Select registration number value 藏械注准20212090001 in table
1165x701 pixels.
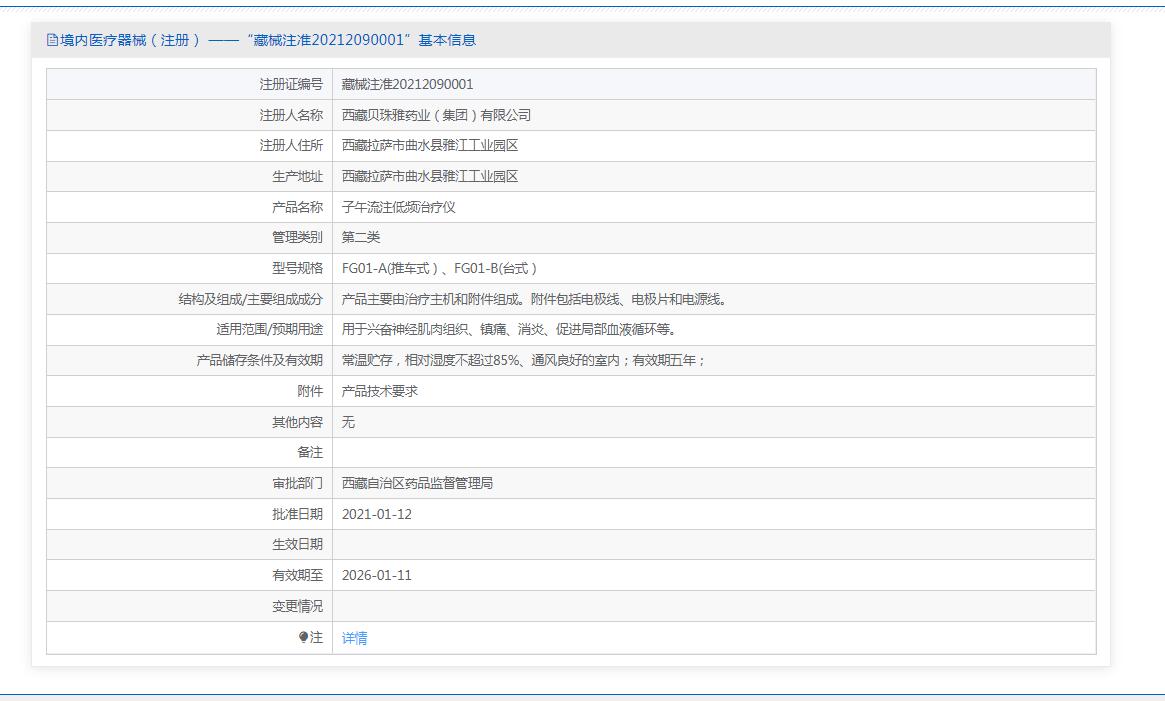407,84
